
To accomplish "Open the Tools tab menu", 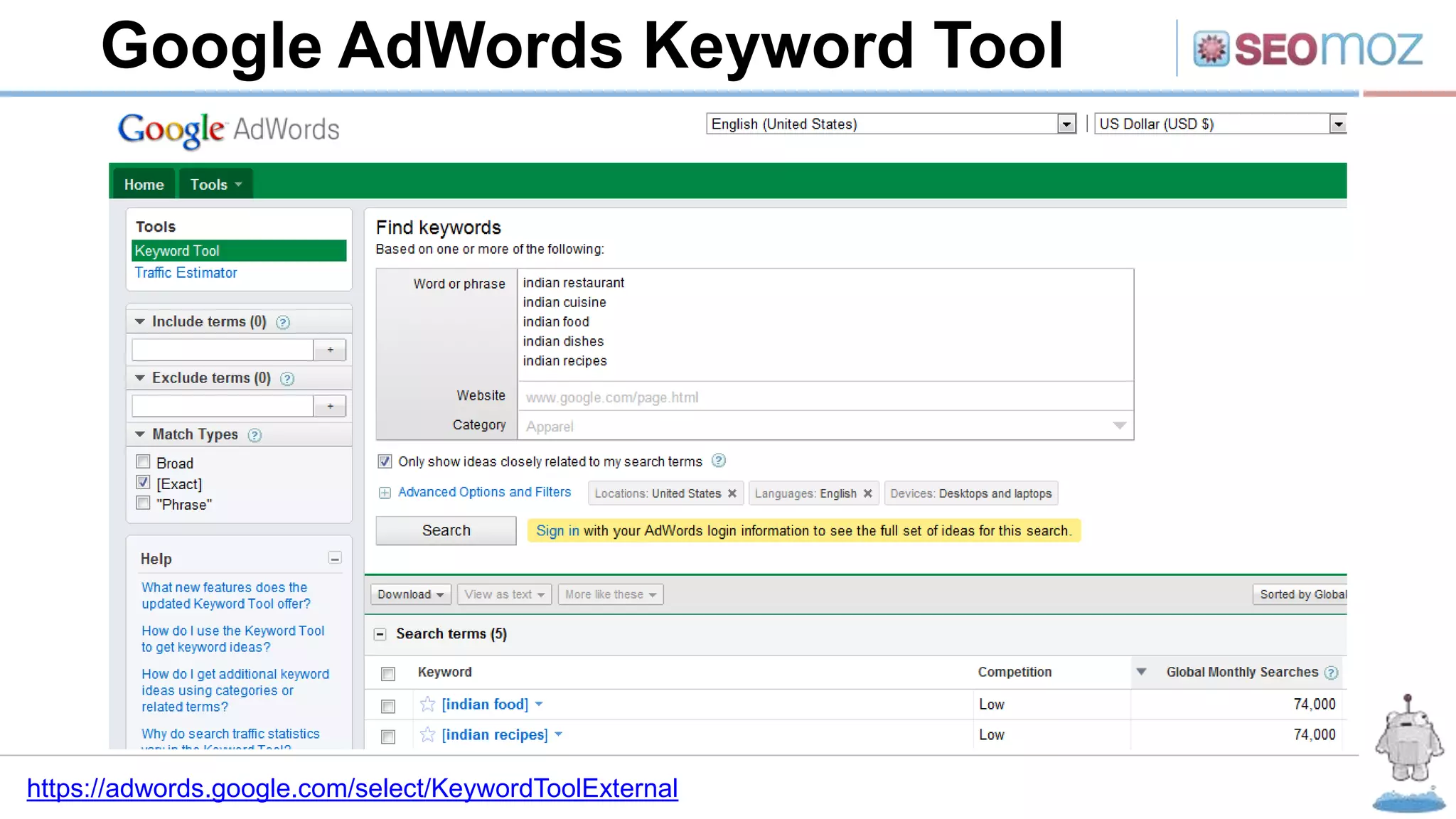I will pyautogui.click(x=216, y=184).
